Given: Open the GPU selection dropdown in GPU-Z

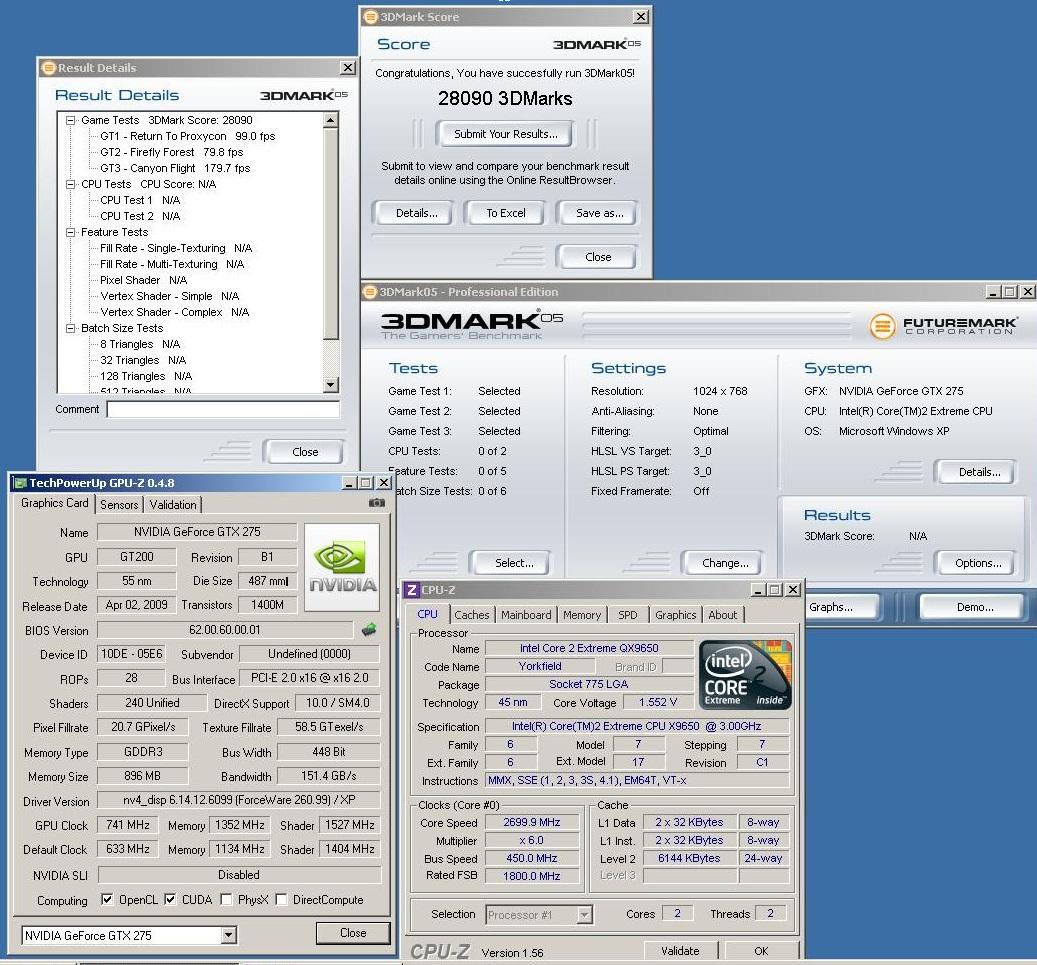Looking at the screenshot, I should point(229,935).
